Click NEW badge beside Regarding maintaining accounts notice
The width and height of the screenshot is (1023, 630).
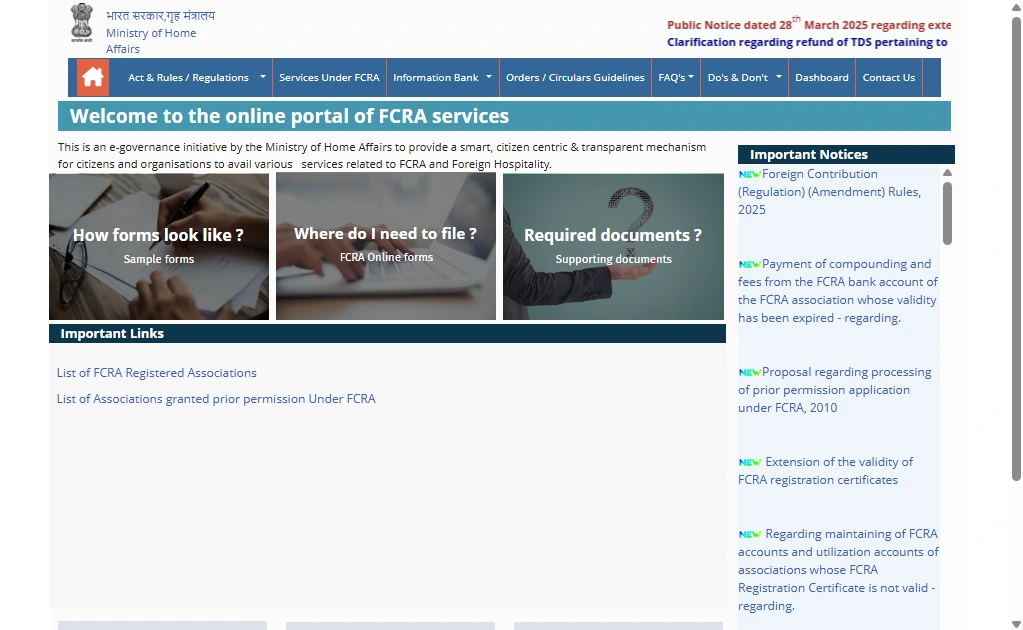tap(750, 534)
